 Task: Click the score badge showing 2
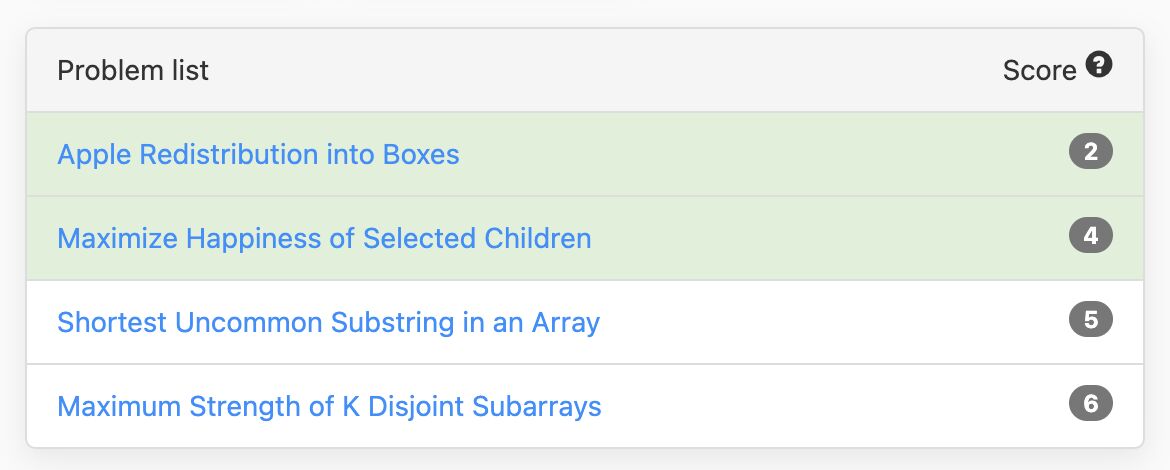pyautogui.click(x=1091, y=151)
